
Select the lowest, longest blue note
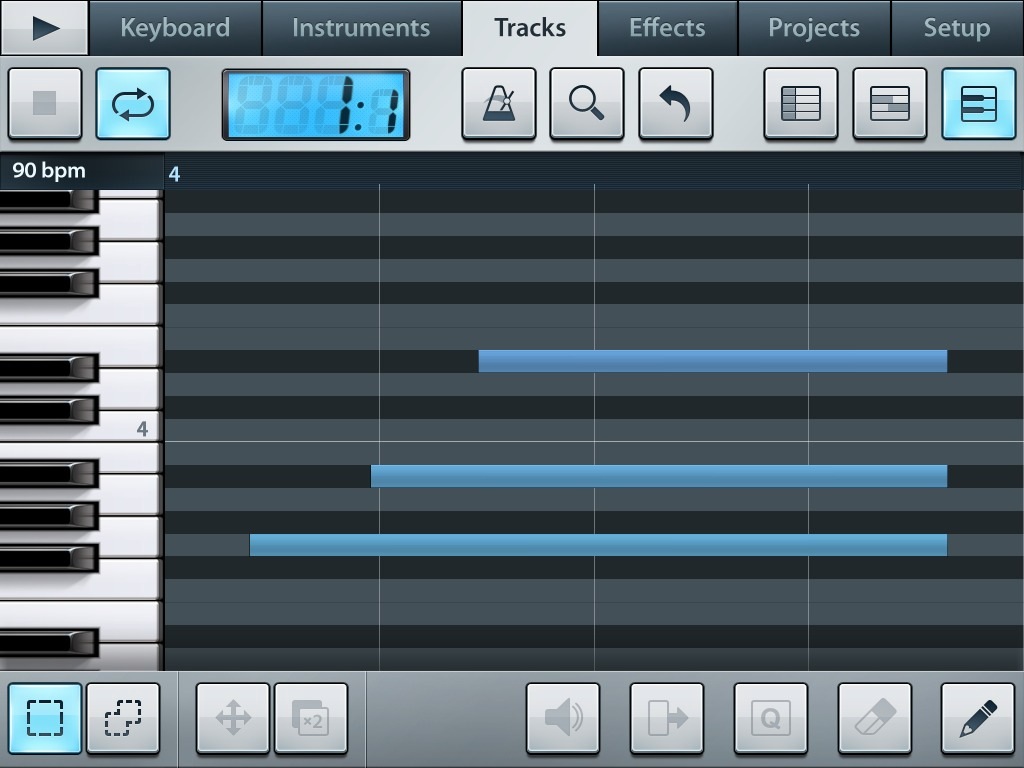click(598, 545)
